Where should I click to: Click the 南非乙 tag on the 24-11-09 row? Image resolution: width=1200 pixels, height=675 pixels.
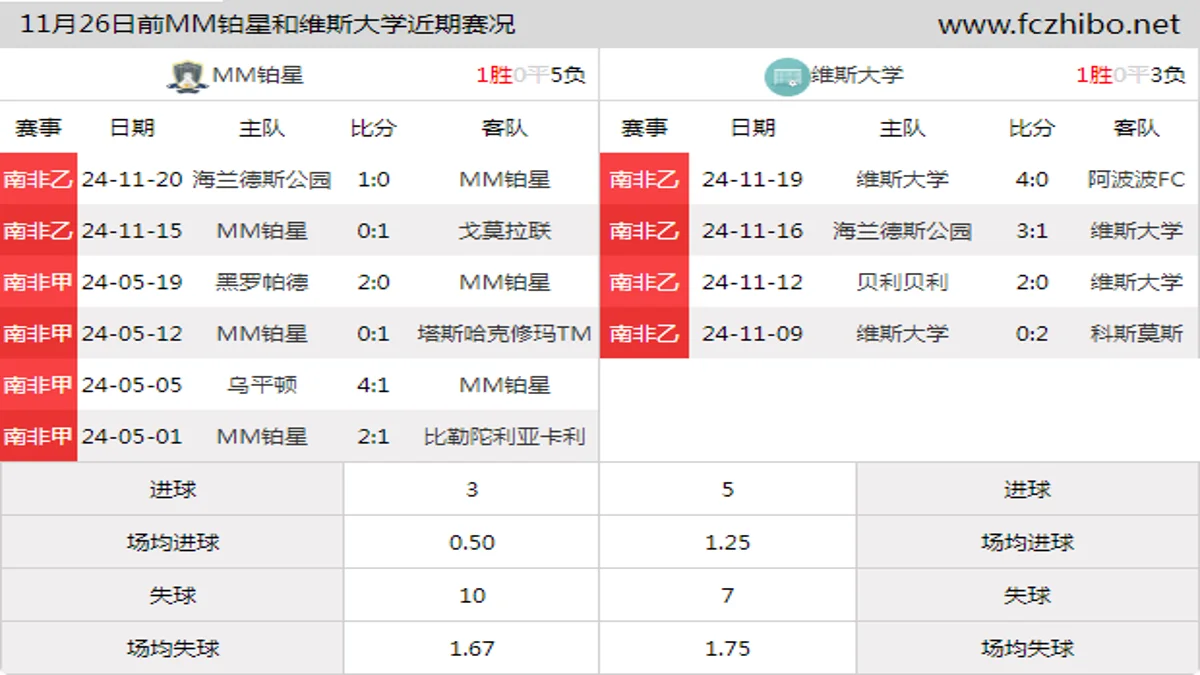click(x=644, y=333)
